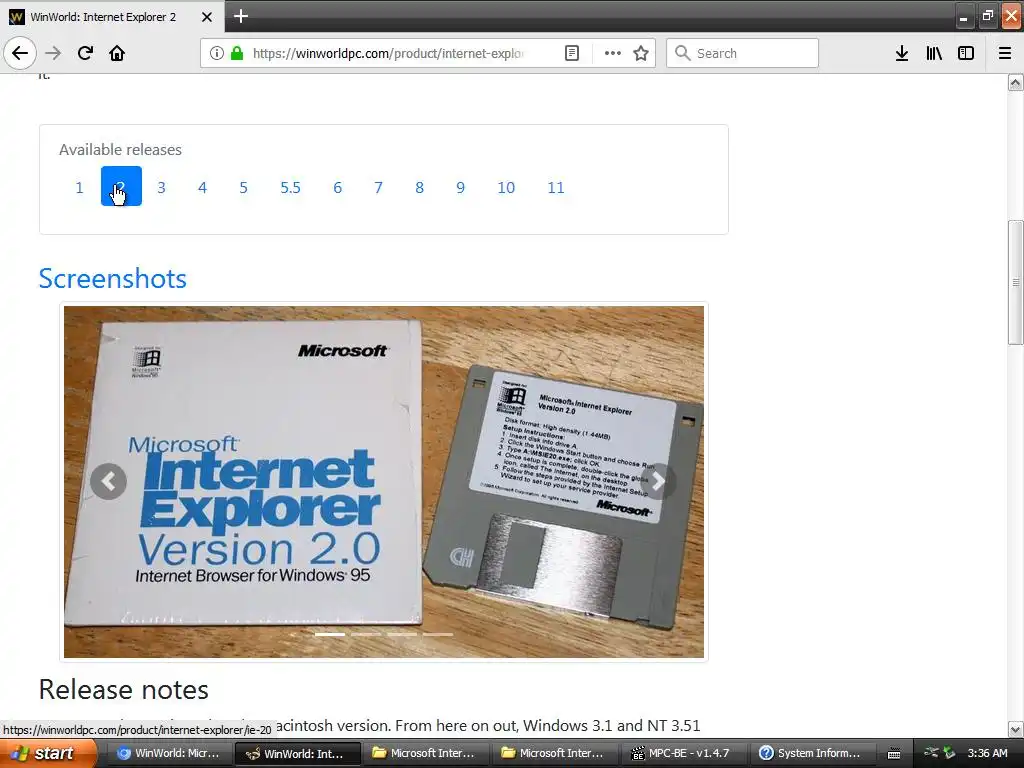
Task: Click the green secure connection padlock
Action: [237, 53]
